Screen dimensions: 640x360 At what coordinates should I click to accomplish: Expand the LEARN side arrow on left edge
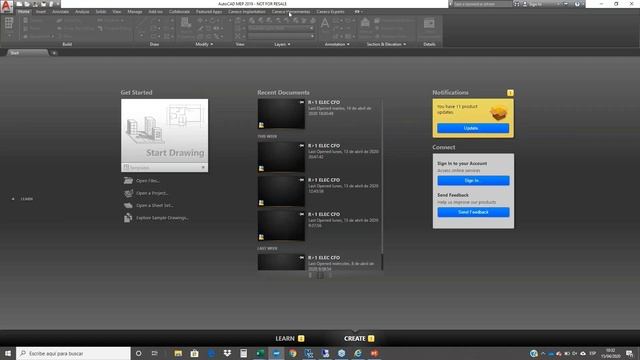click(13, 199)
